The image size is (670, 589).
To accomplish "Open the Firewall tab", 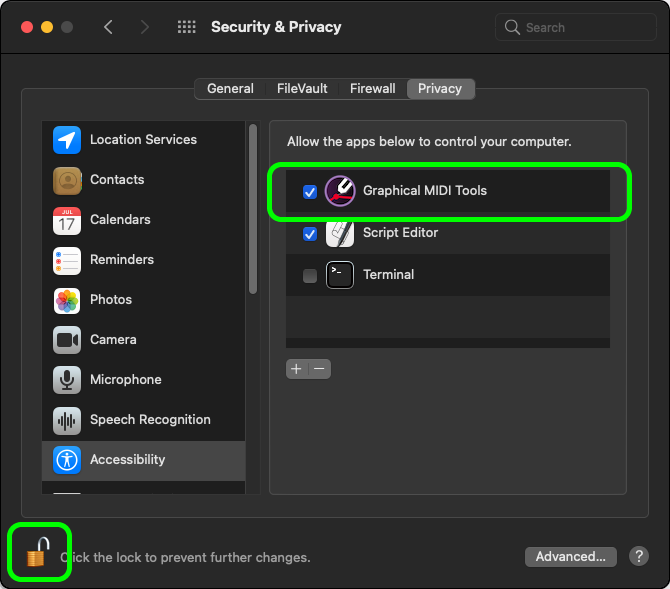I will [373, 89].
